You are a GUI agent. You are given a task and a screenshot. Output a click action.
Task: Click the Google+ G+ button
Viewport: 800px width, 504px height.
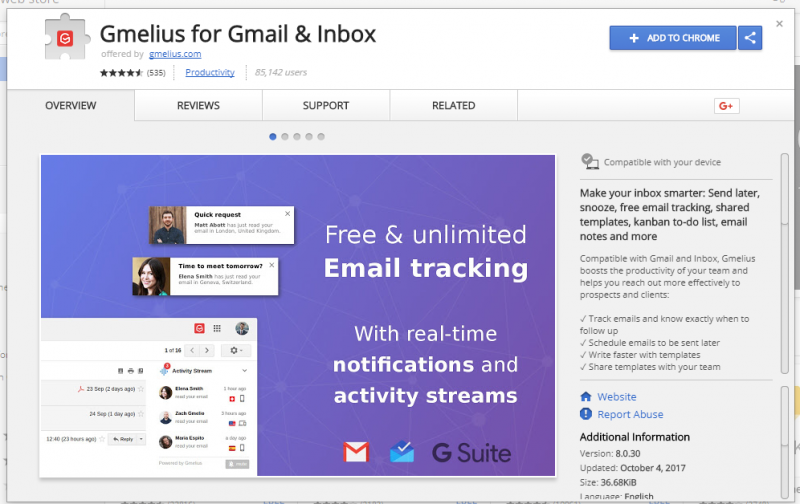726,106
